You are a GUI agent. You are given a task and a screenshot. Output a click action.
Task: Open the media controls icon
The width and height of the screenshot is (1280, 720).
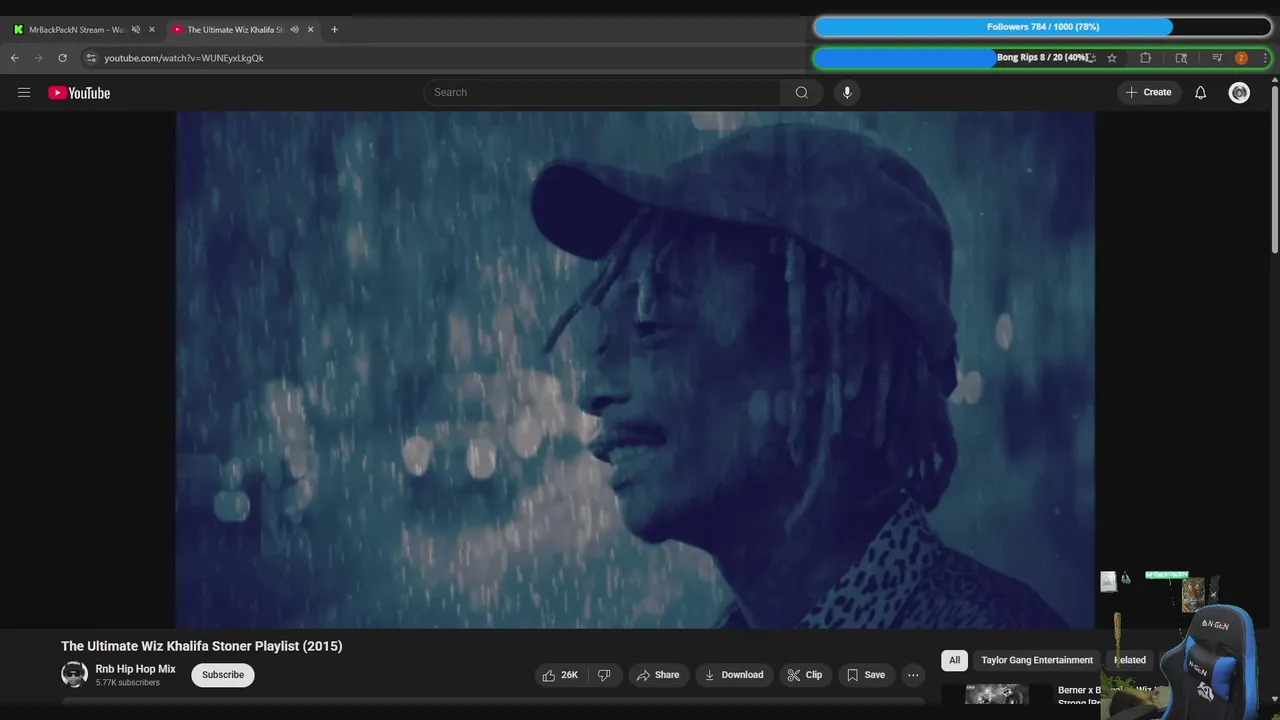click(1217, 58)
